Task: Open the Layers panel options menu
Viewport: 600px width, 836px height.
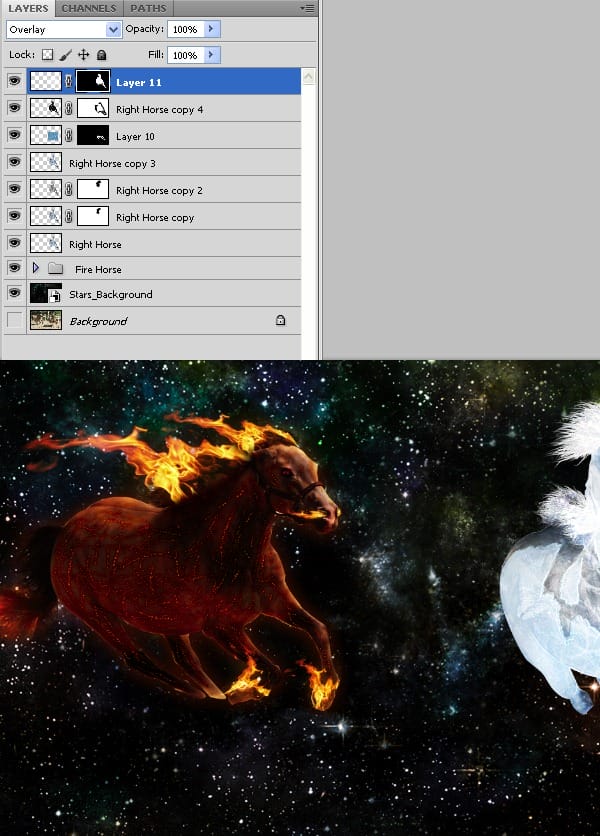Action: click(307, 8)
